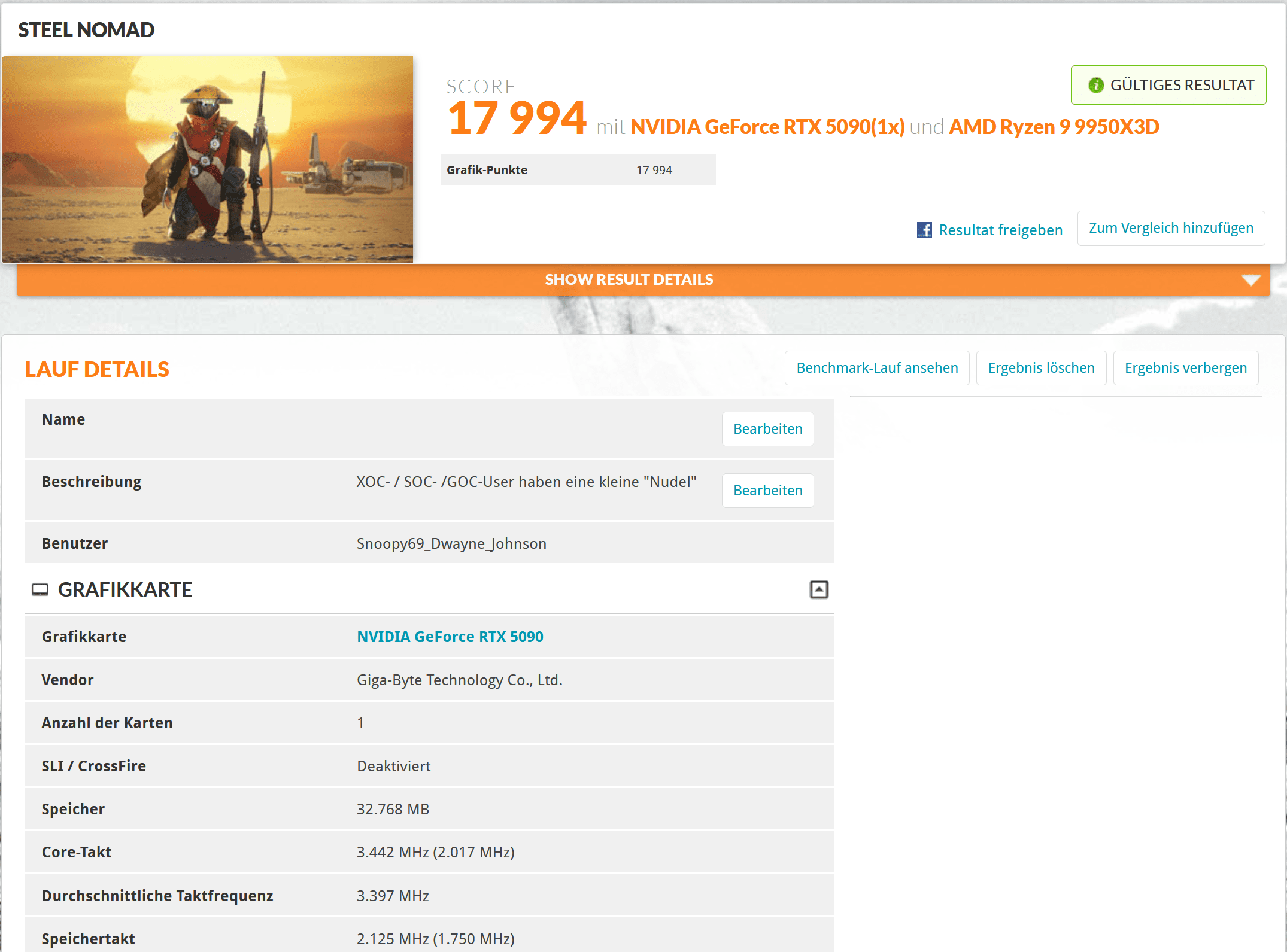Collapse the GRAFIKKARTE section with arrow box
Viewport: 1287px width, 952px height.
point(818,590)
